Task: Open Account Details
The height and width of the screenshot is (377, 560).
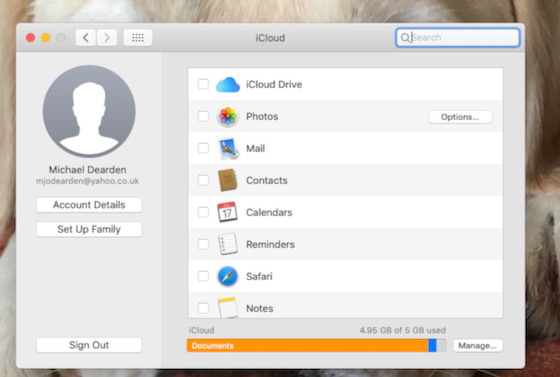Action: [x=89, y=205]
